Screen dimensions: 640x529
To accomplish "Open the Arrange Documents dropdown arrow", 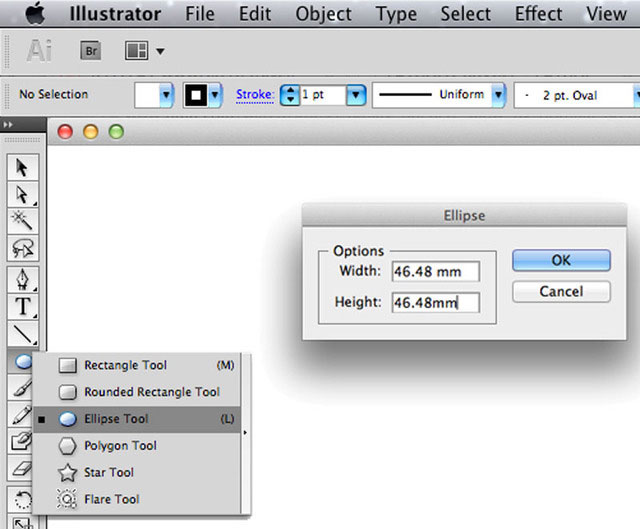I will (x=160, y=51).
